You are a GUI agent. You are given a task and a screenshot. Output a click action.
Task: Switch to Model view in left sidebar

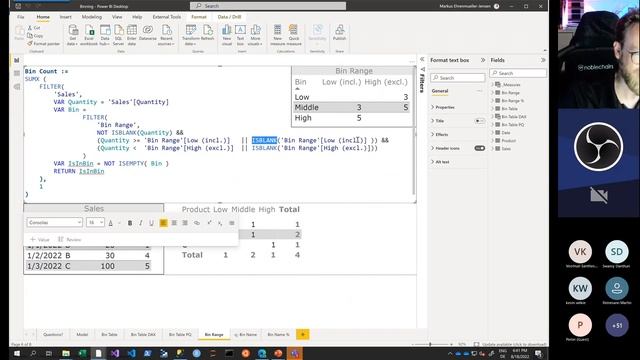coord(17,87)
